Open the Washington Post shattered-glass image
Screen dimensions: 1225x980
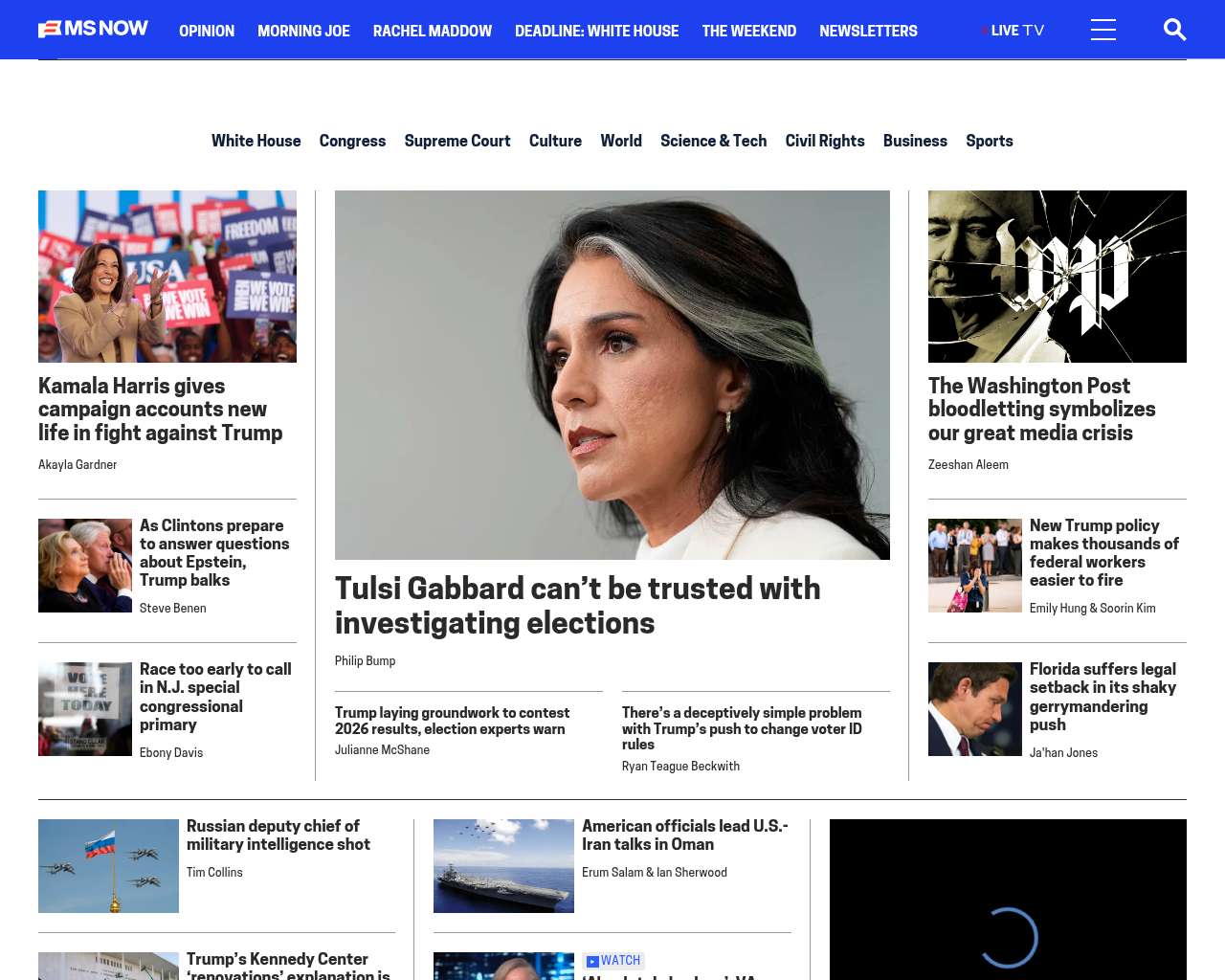tap(1058, 277)
